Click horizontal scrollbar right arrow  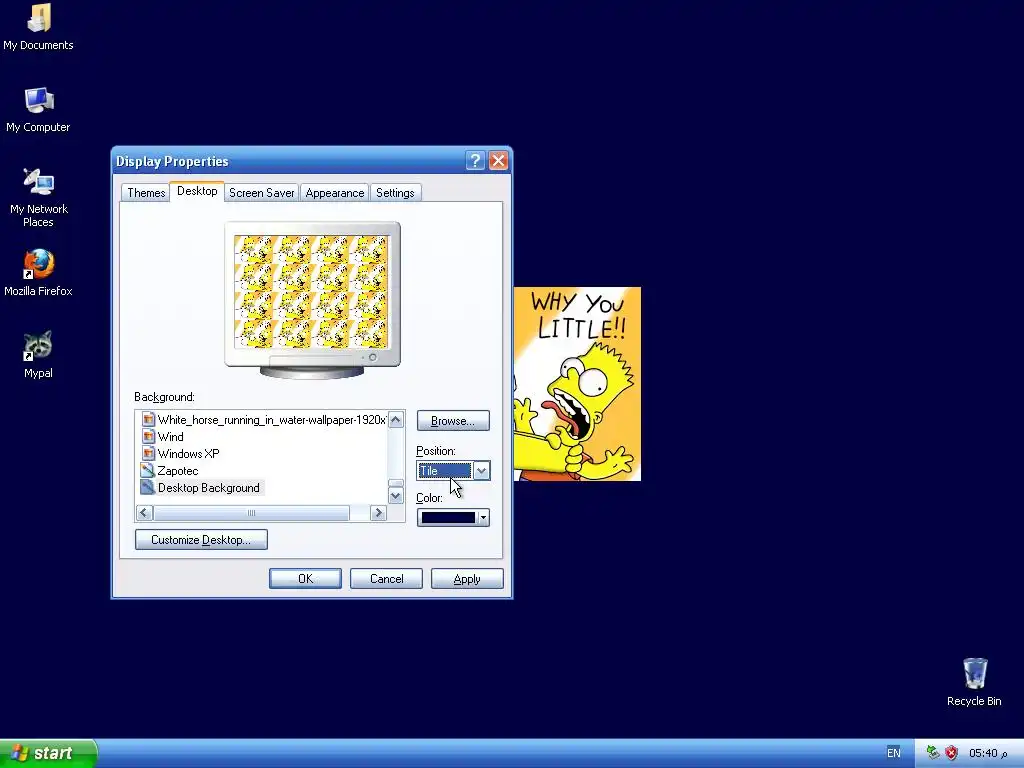(x=377, y=513)
